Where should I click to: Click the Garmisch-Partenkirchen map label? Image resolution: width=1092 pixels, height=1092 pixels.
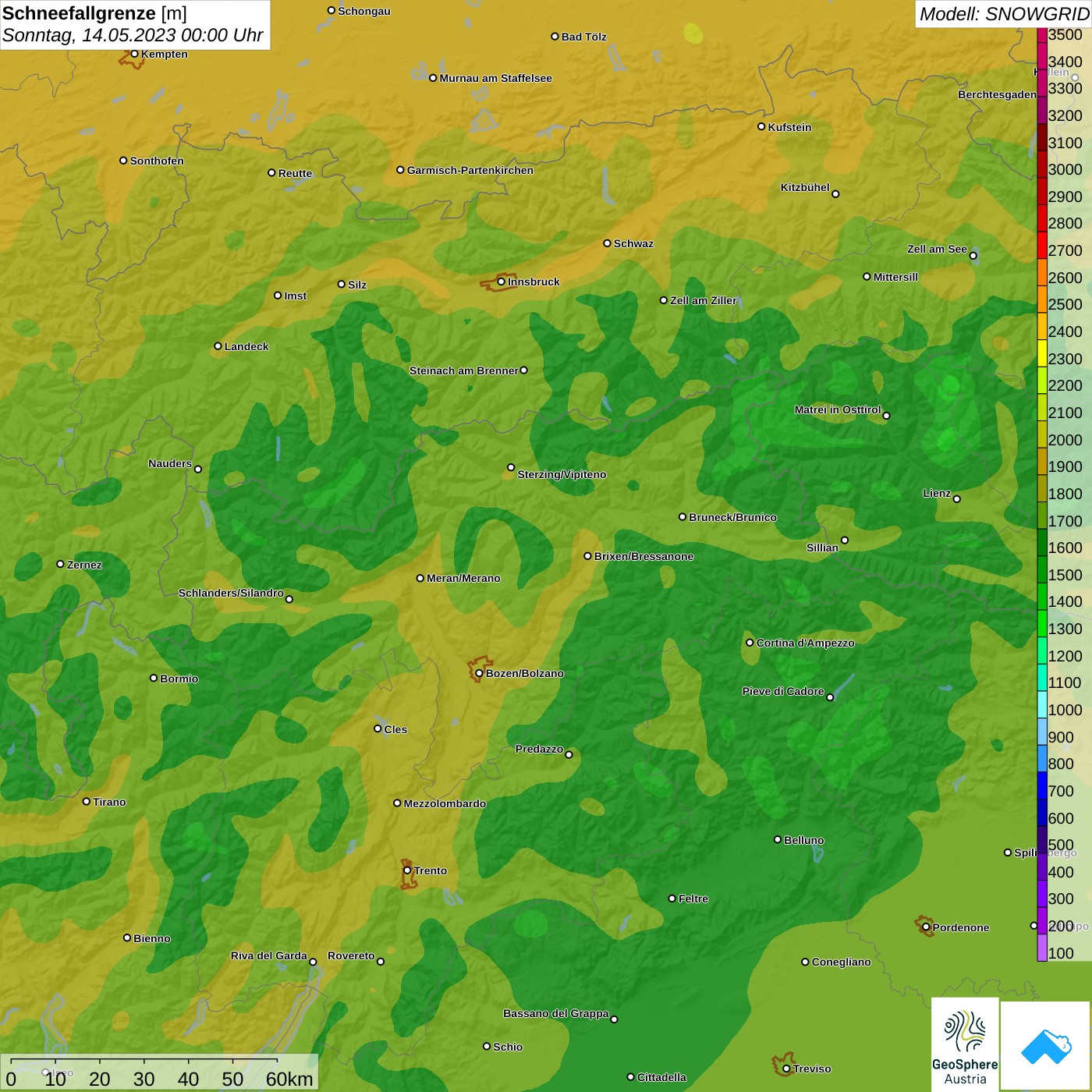(470, 170)
